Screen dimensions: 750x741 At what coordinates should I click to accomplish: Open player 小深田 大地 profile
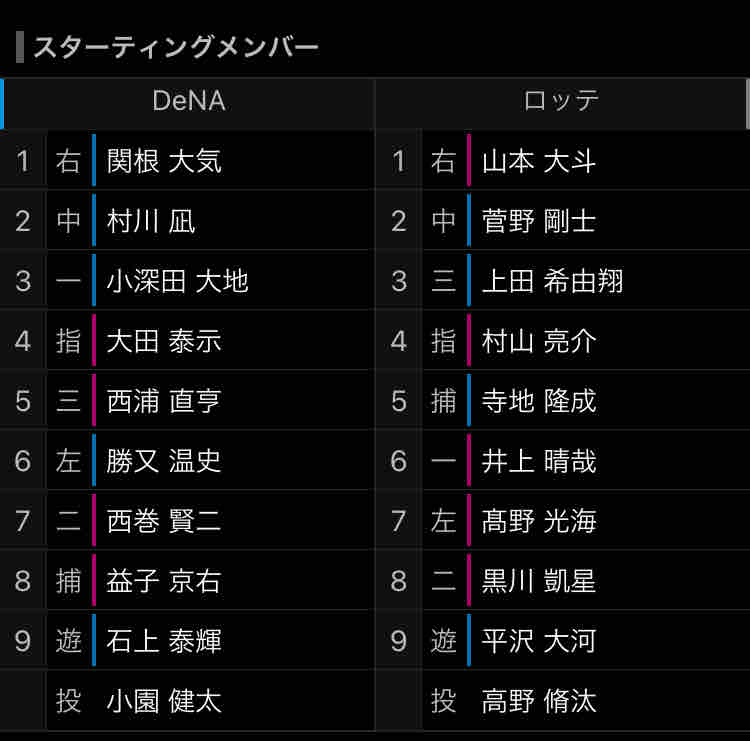(x=177, y=281)
